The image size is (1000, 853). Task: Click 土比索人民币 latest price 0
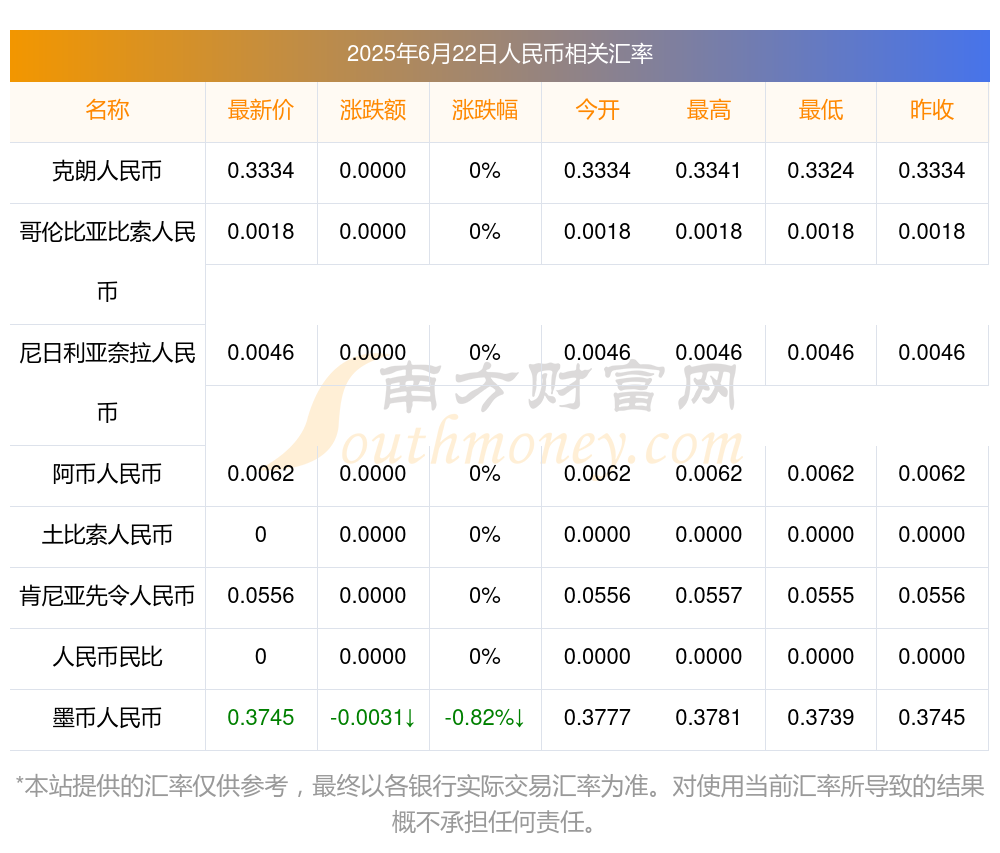pos(261,535)
